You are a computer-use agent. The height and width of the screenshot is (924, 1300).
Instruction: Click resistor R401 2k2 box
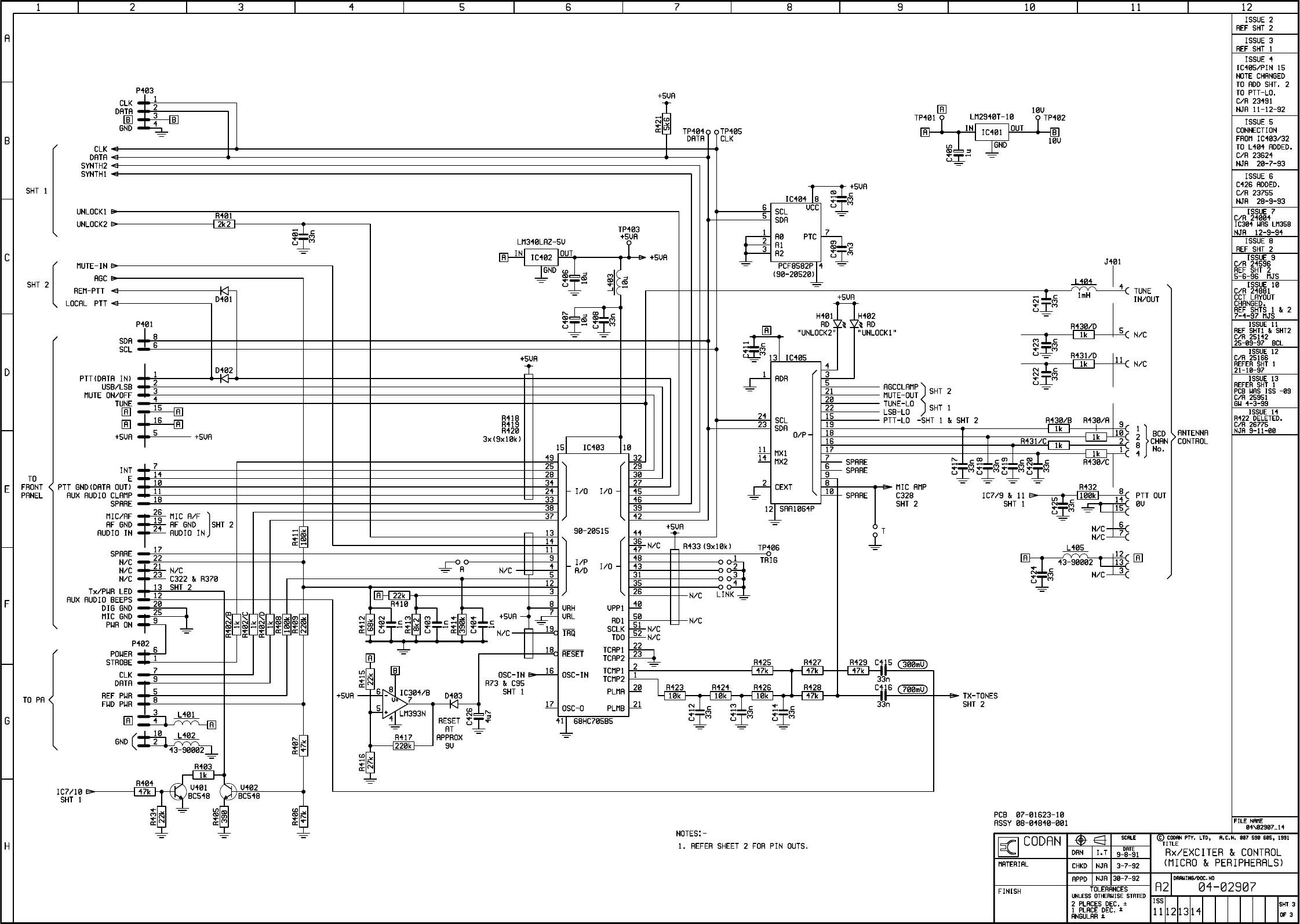point(224,224)
